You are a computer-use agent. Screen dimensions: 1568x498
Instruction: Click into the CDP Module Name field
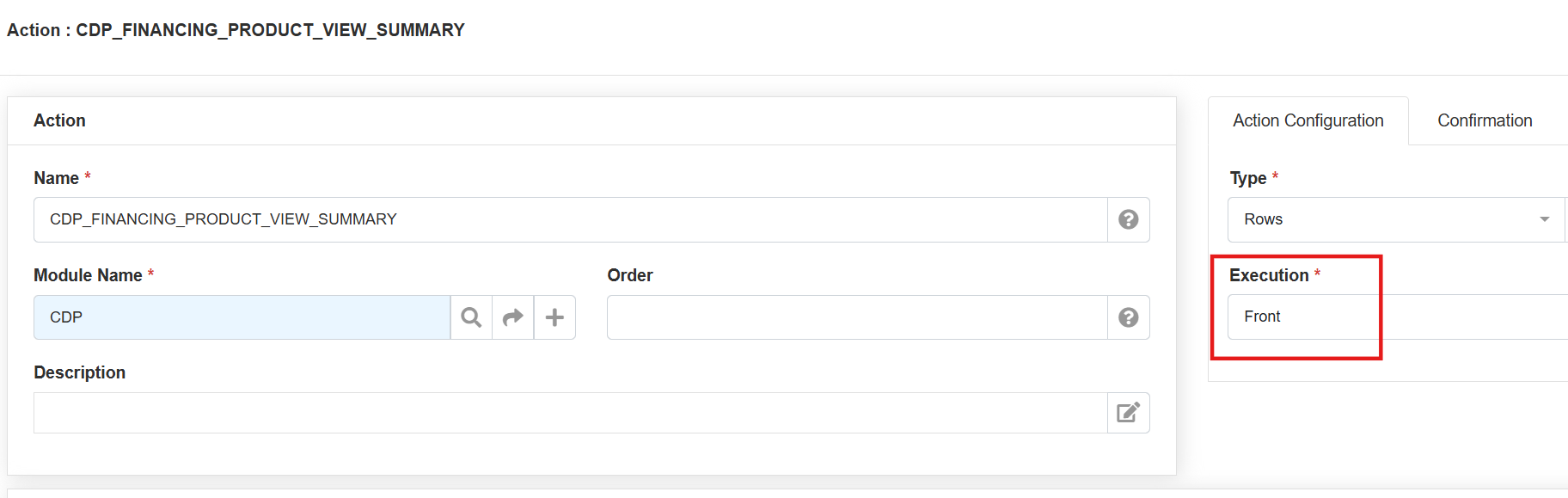click(x=241, y=317)
